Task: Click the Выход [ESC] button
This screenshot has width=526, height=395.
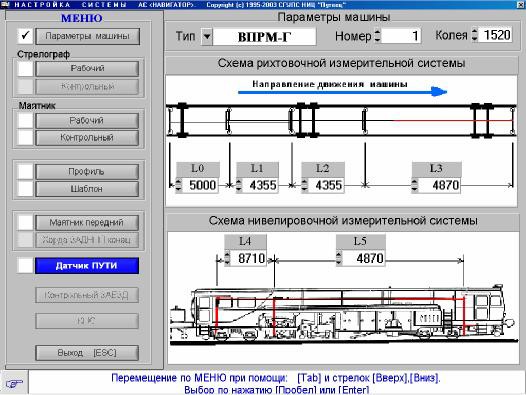Action: [87, 353]
